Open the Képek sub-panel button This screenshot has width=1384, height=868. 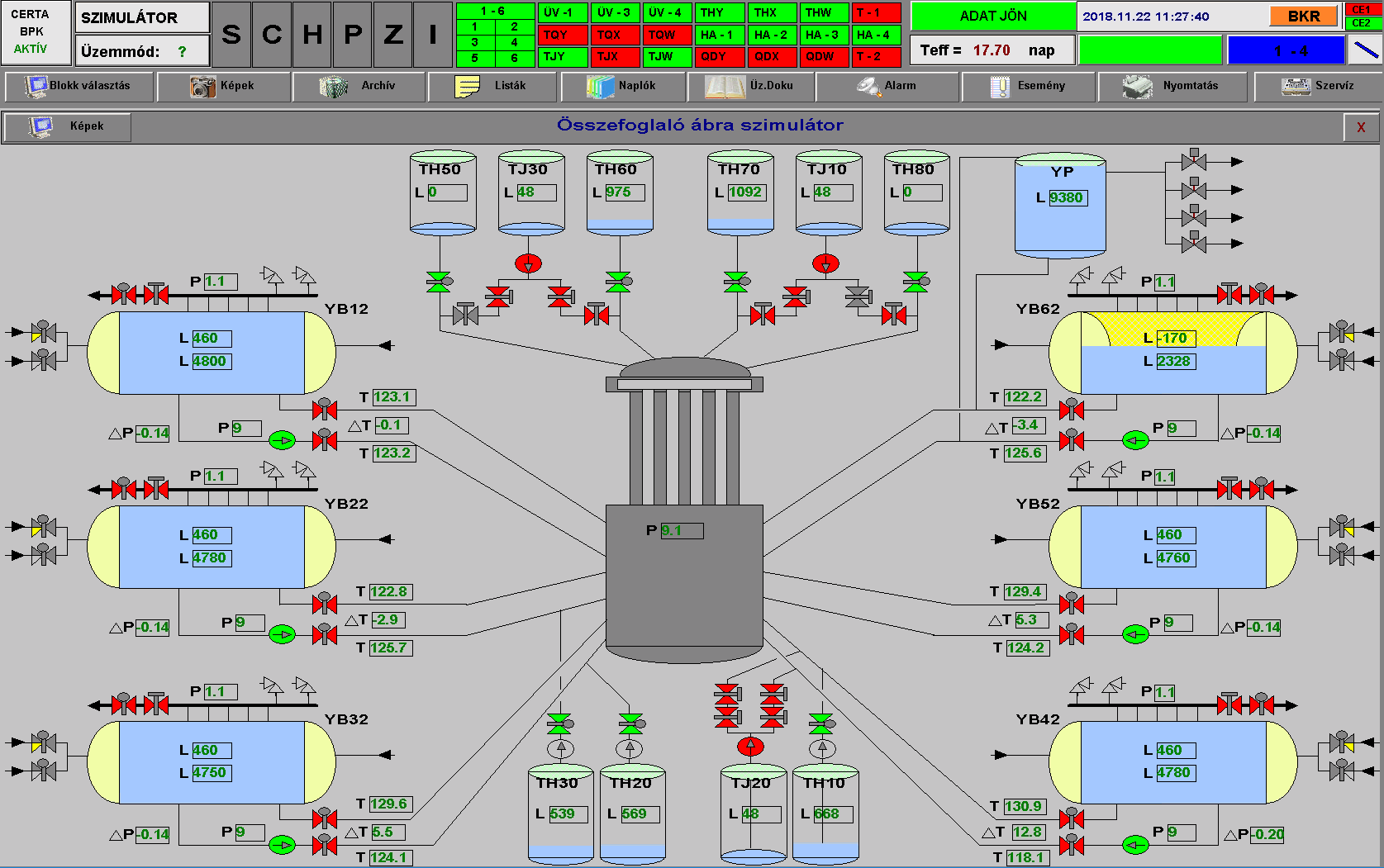point(68,126)
